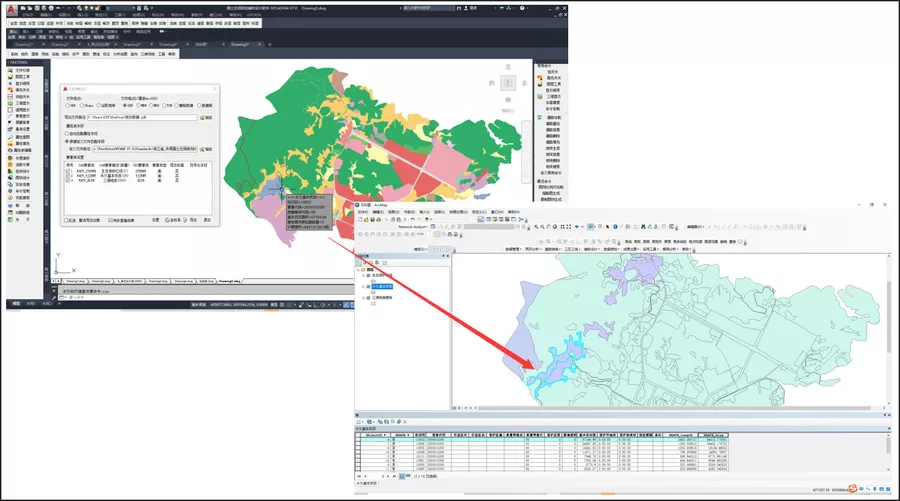This screenshot has width=900, height=501.
Task: Click the ViewCube top face in the map view
Action: click(507, 82)
